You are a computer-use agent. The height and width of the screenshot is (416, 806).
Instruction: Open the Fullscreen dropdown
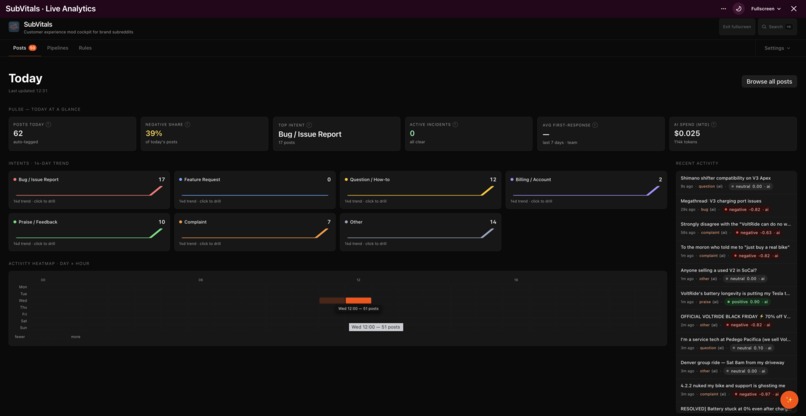[x=766, y=9]
